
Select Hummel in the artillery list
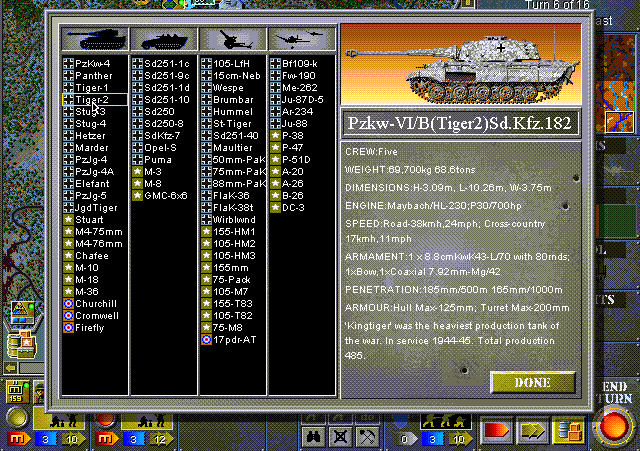click(231, 112)
